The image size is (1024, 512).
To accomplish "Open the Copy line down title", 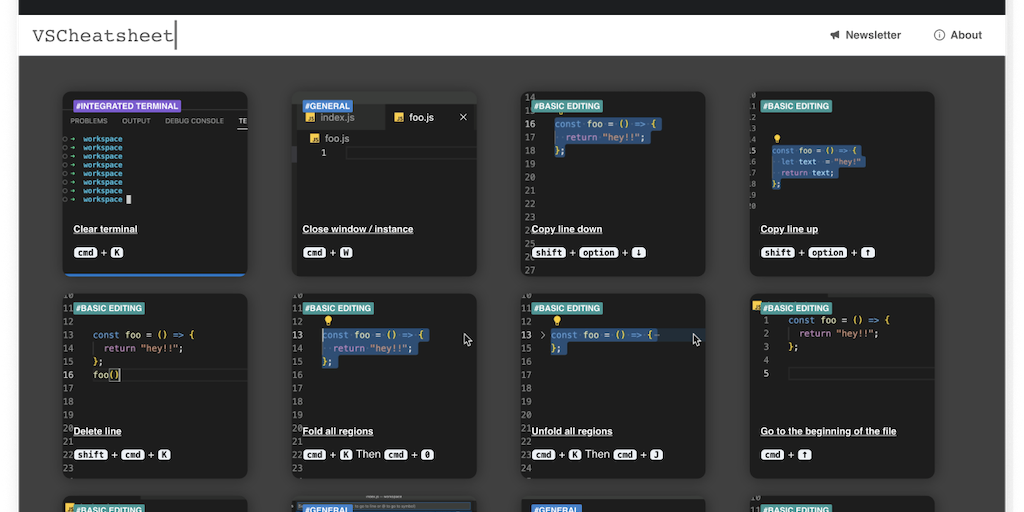I will pos(567,229).
